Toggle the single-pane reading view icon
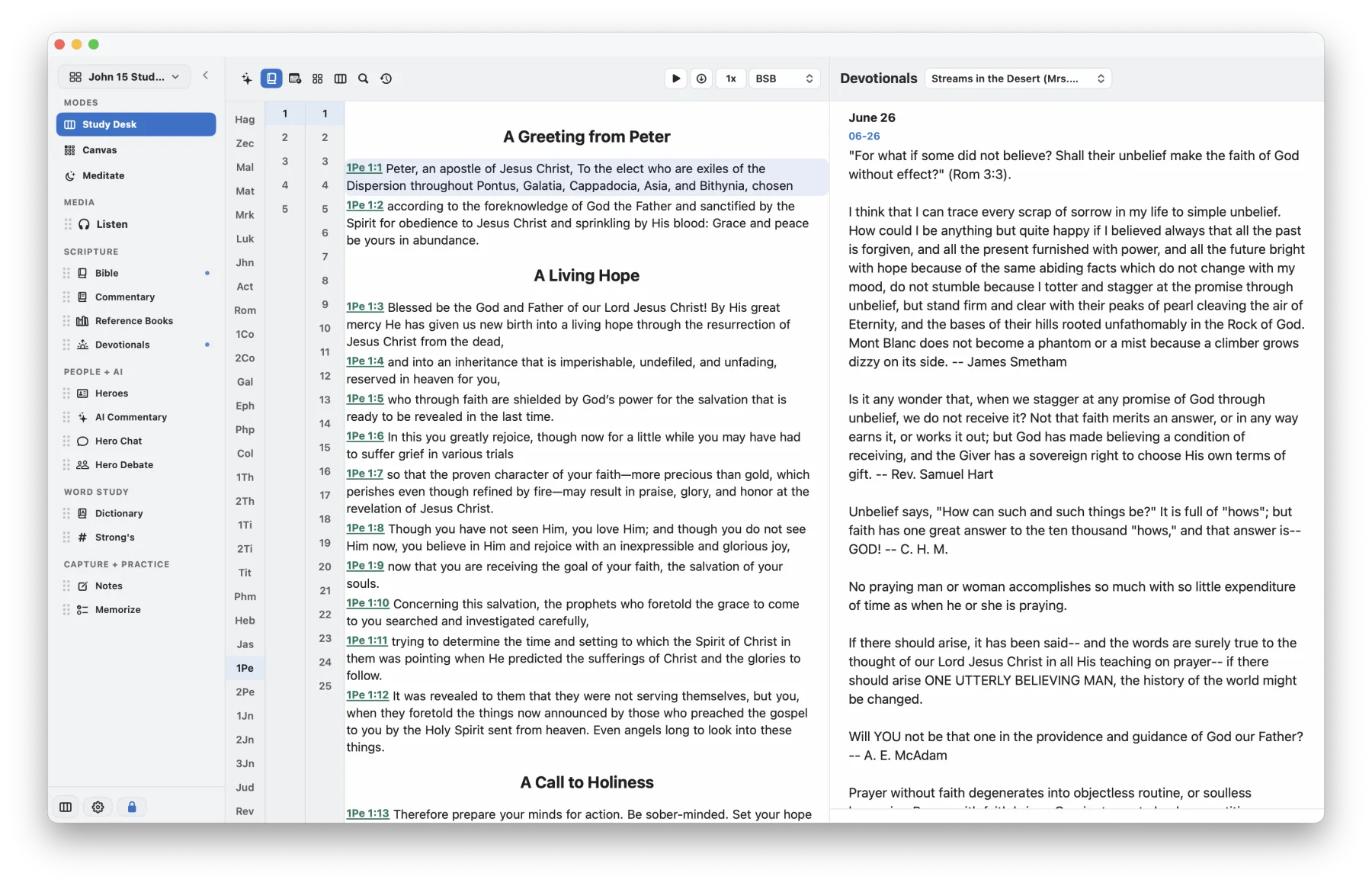This screenshot has width=1372, height=886. (x=271, y=79)
